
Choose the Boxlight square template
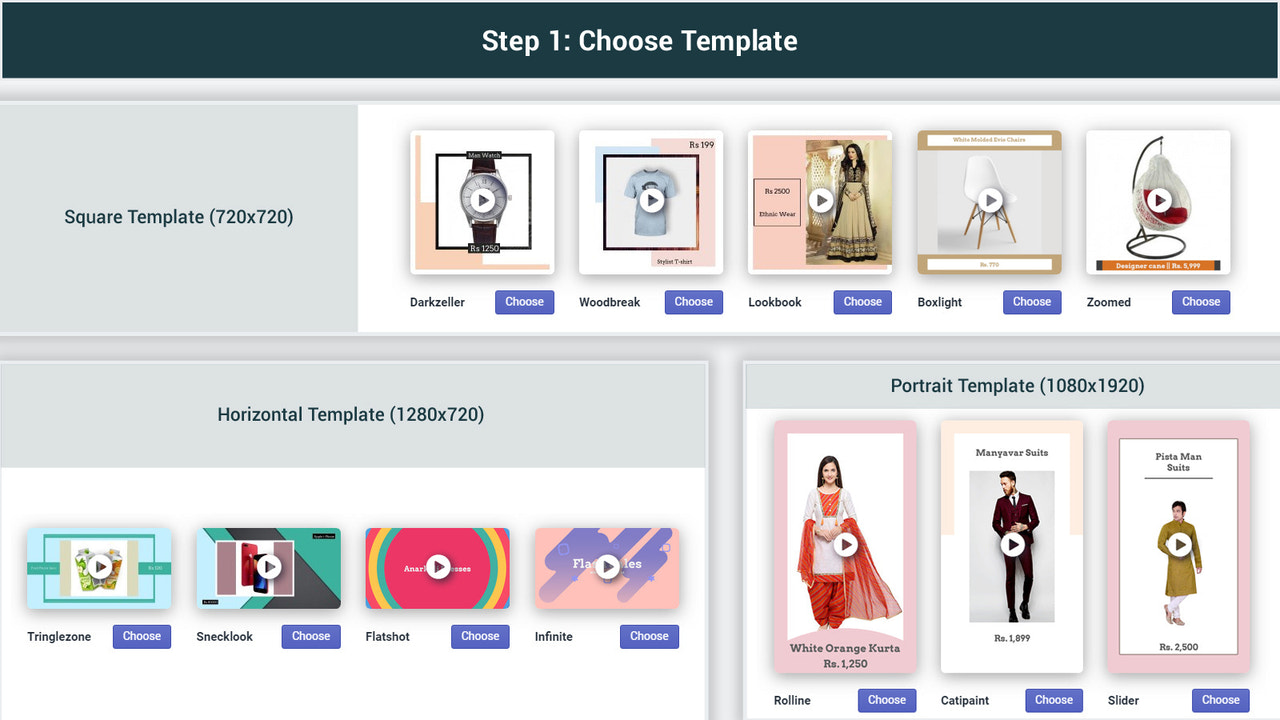point(1031,302)
